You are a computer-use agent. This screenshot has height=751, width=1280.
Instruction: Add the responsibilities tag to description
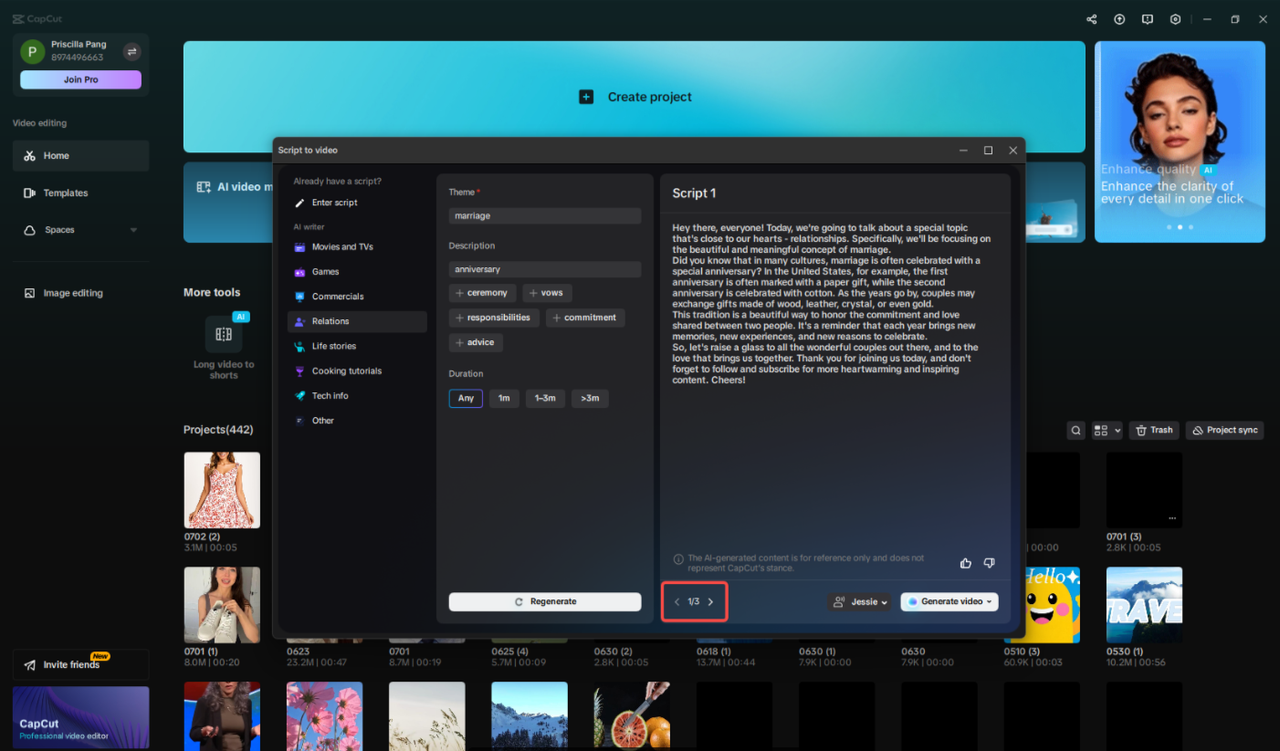494,318
